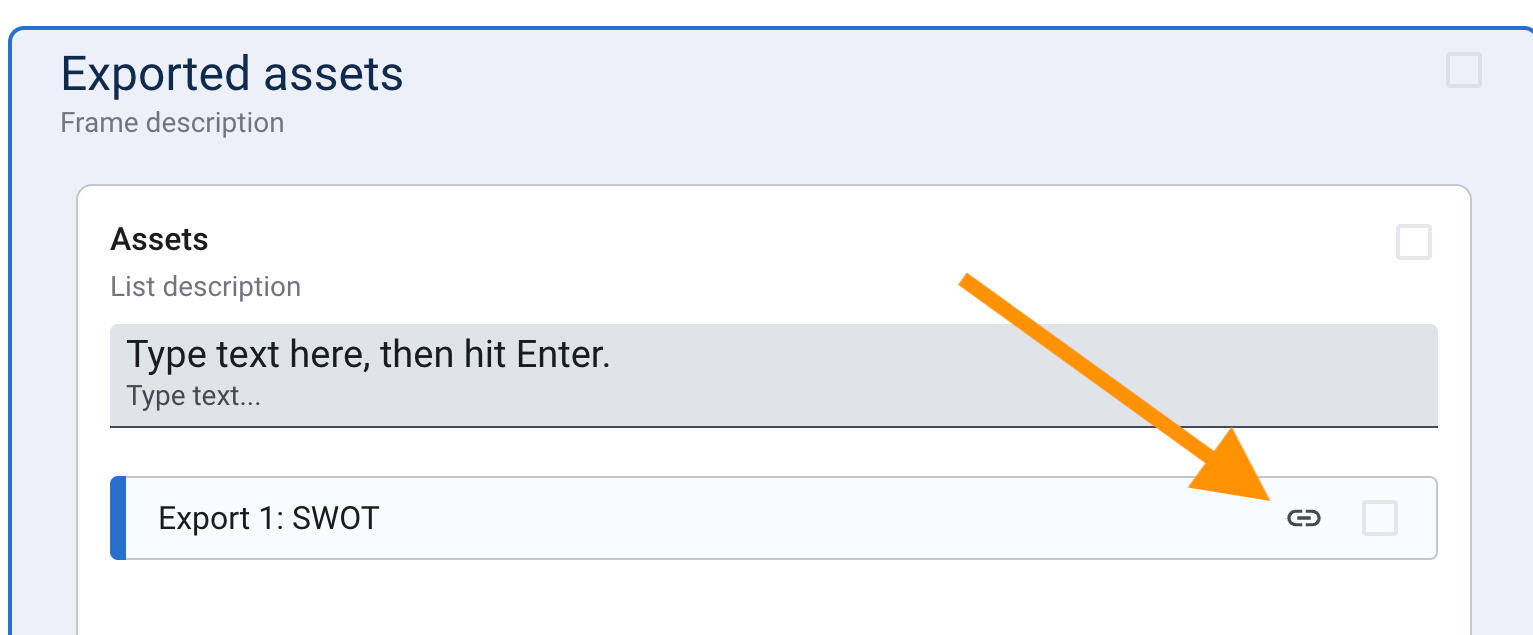This screenshot has width=1533, height=635.
Task: Click the blue bar left of Export 1
Action: [x=118, y=518]
